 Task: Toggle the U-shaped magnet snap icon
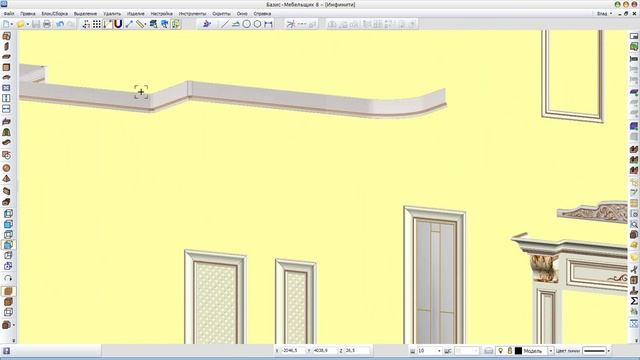[118, 24]
